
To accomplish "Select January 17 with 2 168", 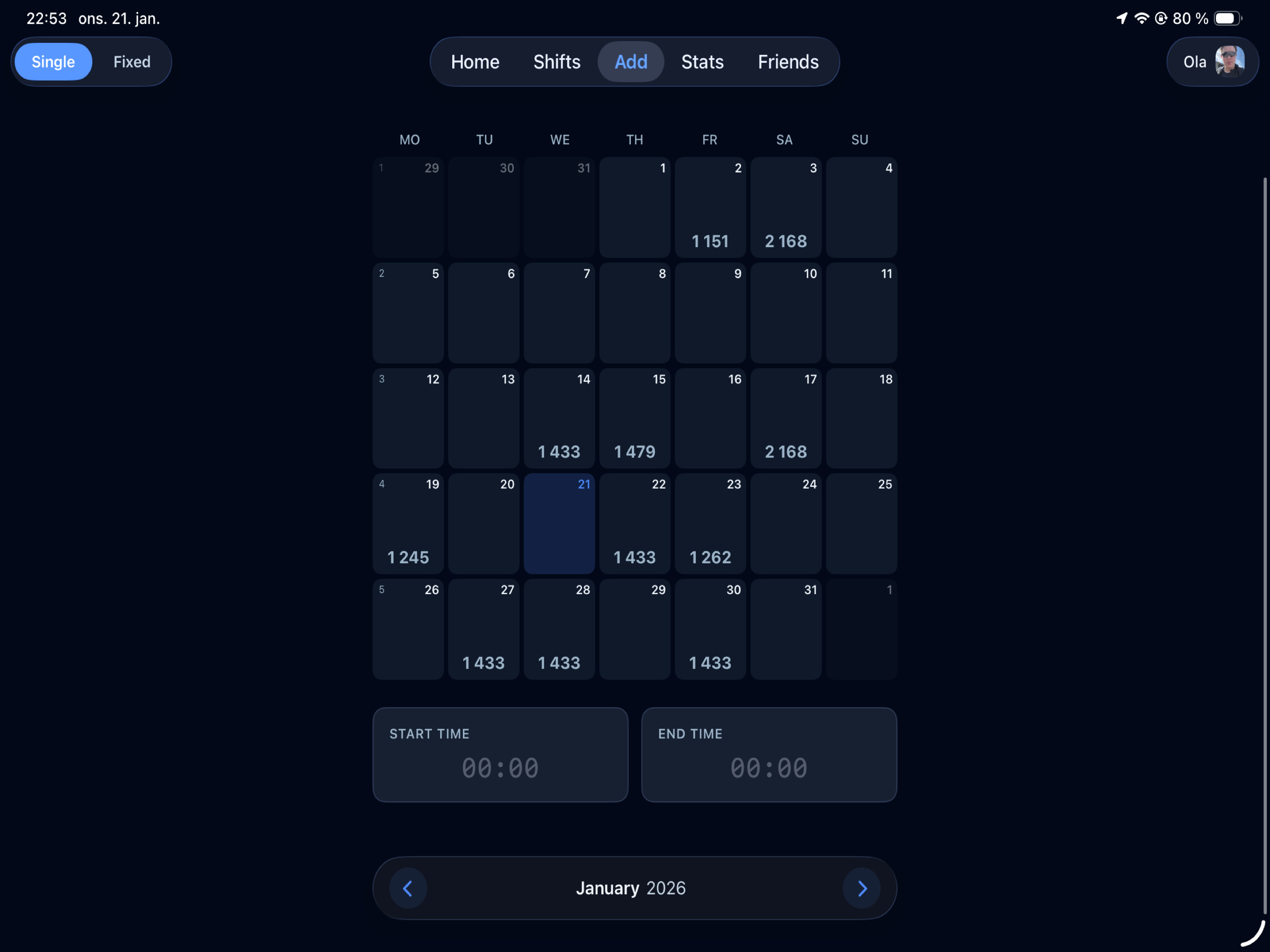I will click(786, 418).
